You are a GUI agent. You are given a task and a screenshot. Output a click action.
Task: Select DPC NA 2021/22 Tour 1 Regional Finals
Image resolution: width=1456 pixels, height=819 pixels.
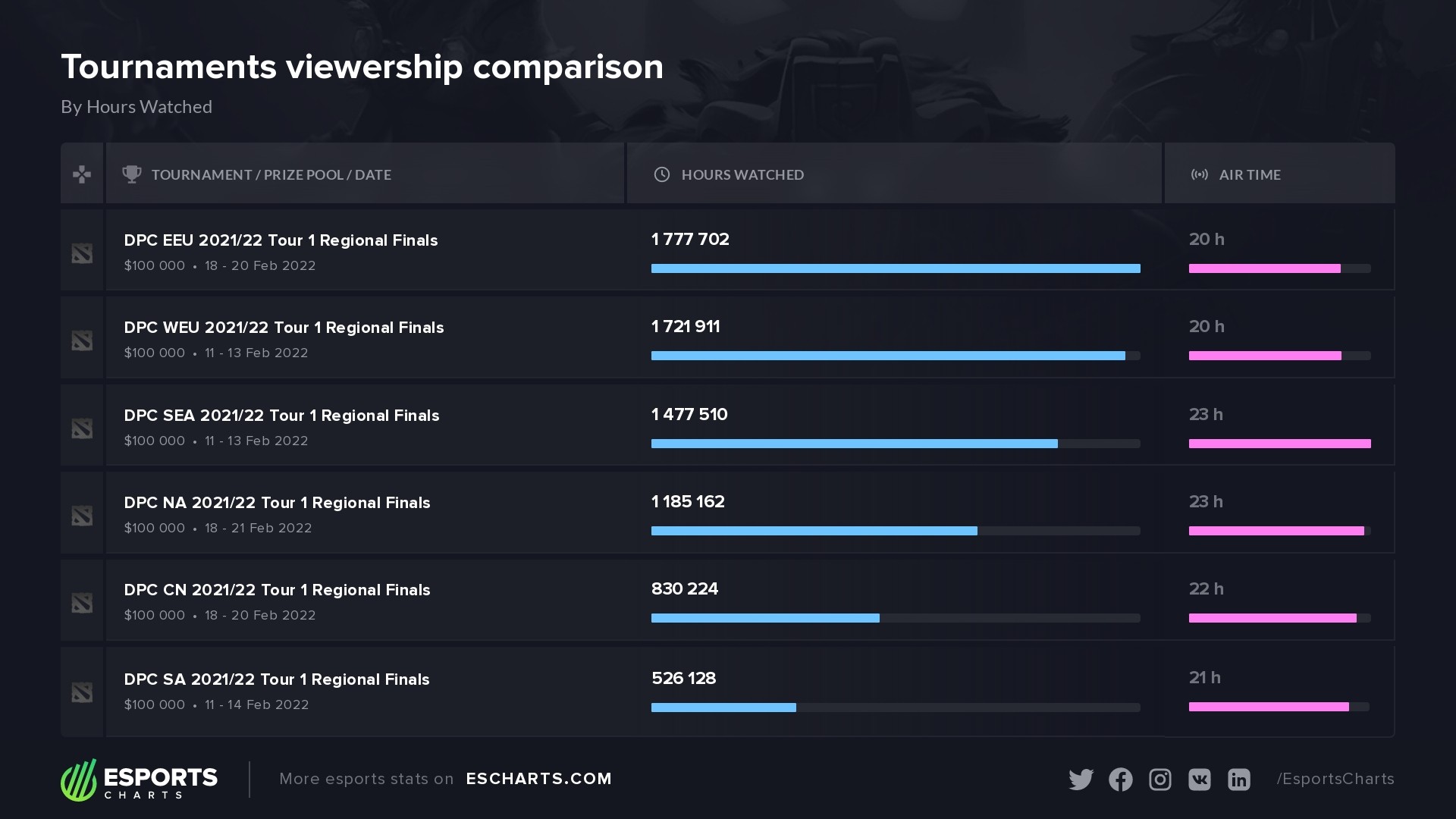click(277, 503)
